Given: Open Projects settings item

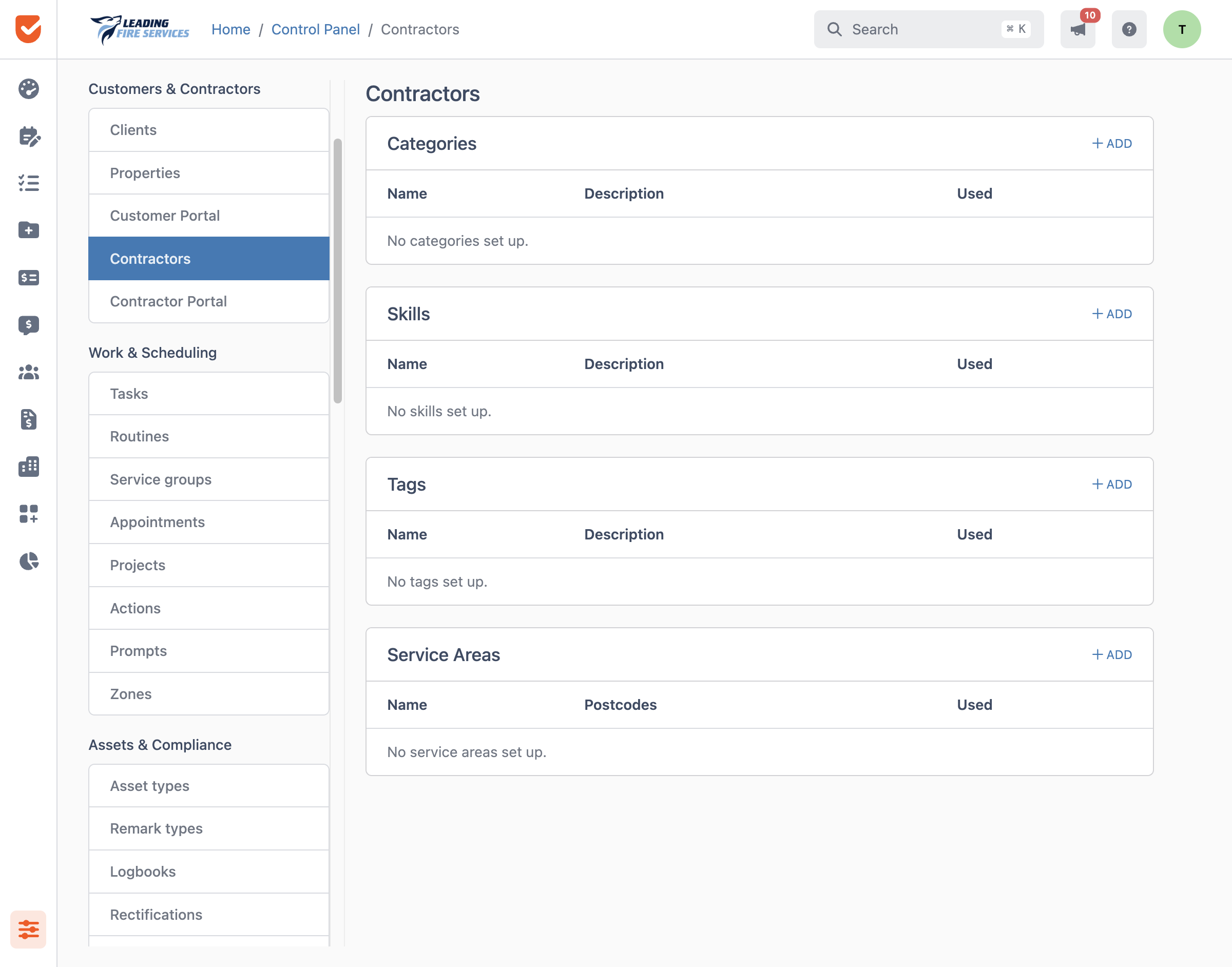Looking at the screenshot, I should (x=209, y=565).
